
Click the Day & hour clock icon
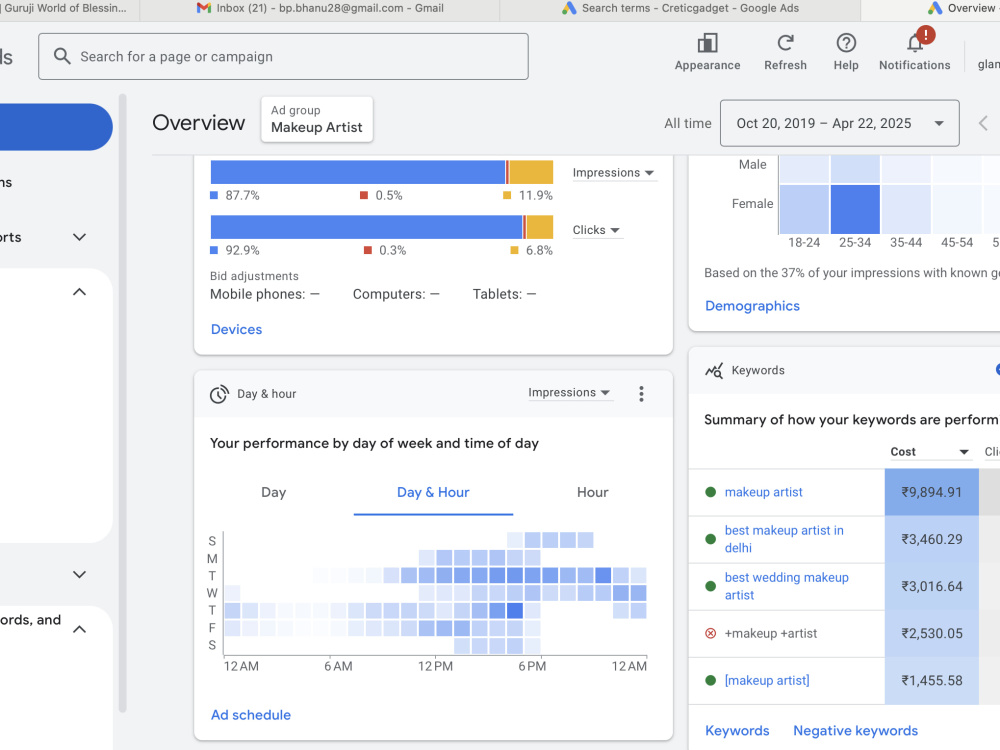[x=219, y=394]
